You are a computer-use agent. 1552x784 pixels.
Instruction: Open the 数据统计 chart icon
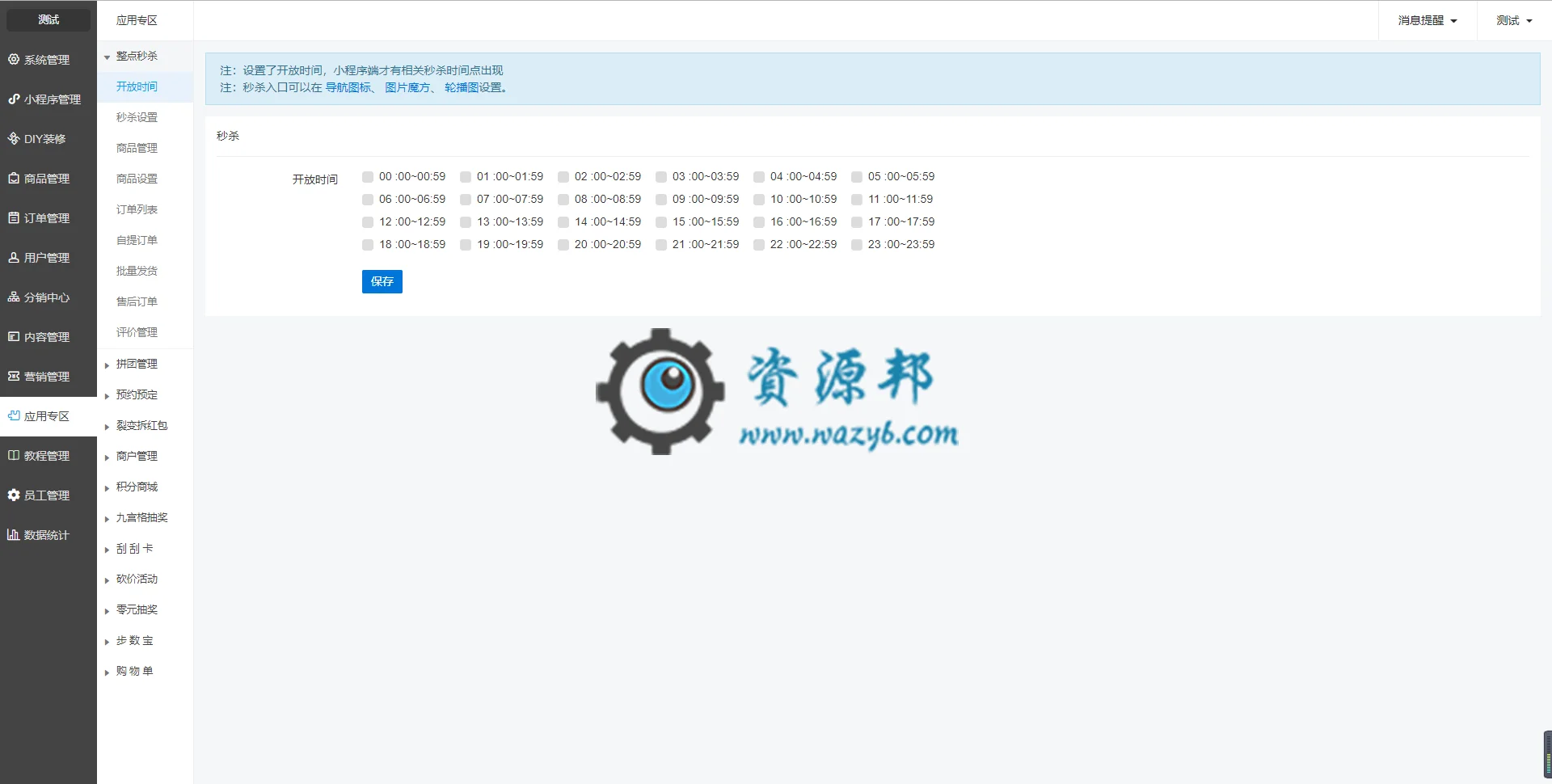(x=13, y=534)
